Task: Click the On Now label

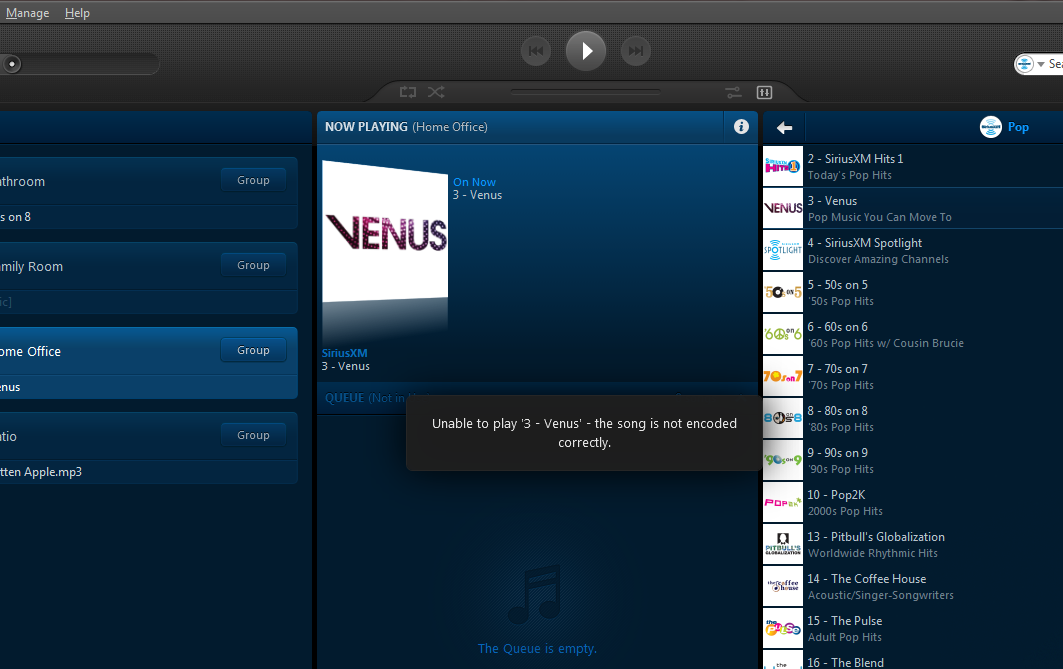Action: (x=474, y=182)
